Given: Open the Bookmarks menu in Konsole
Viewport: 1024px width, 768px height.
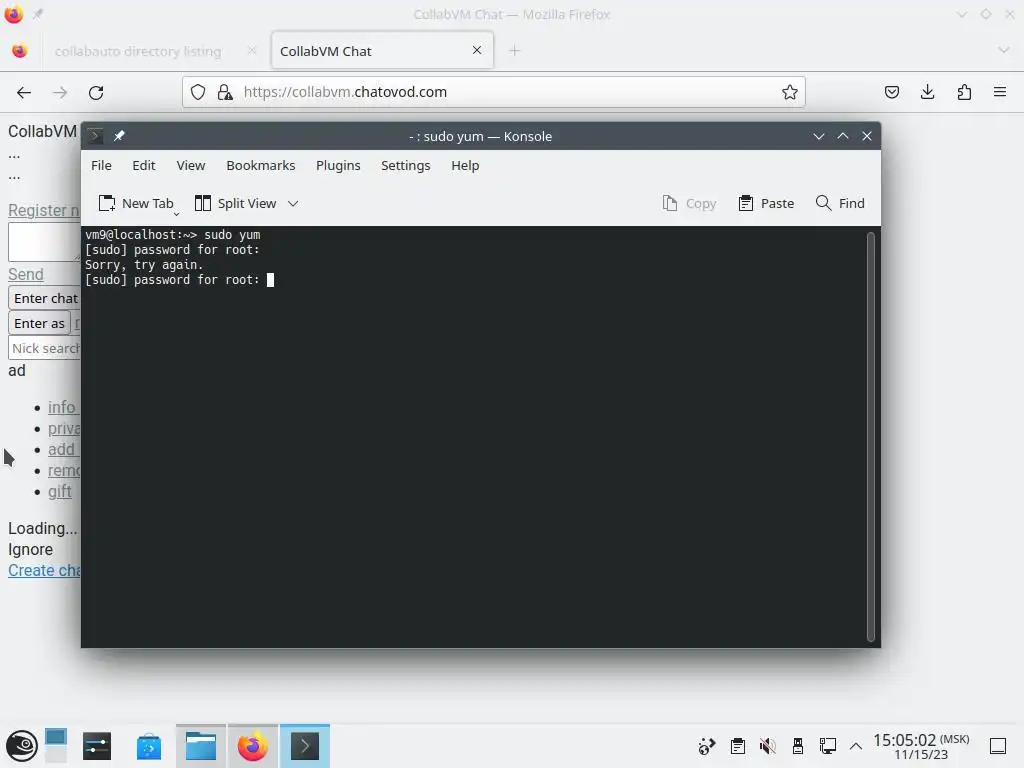Looking at the screenshot, I should 261,165.
